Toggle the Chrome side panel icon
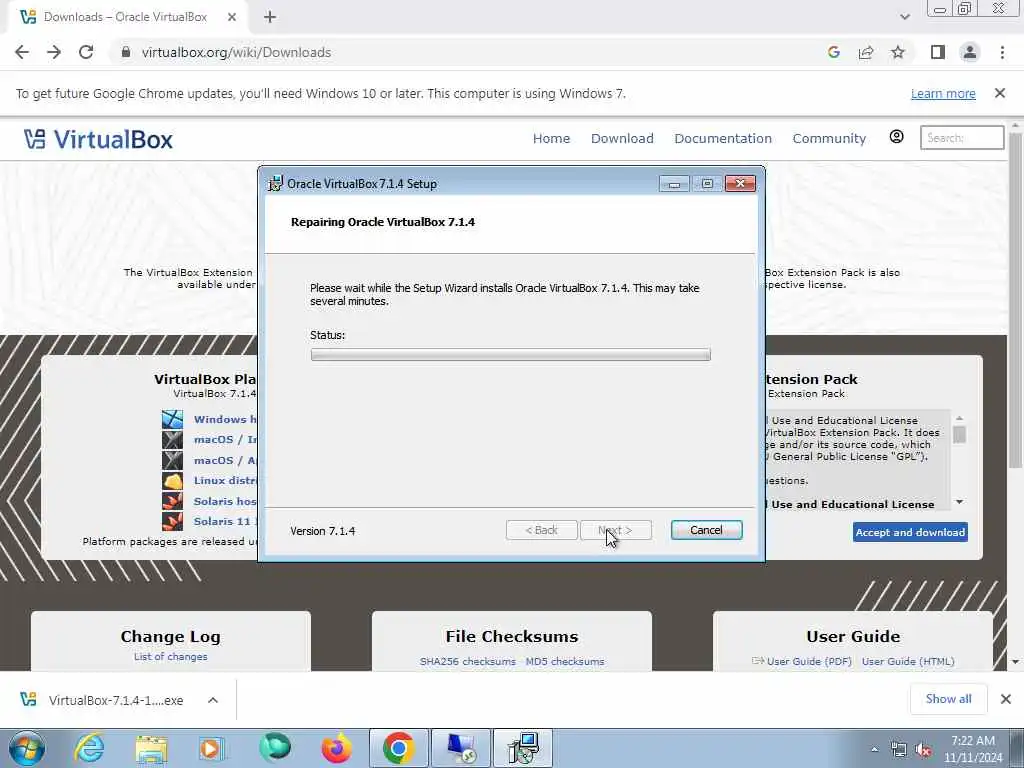This screenshot has width=1024, height=768. pos(938,52)
